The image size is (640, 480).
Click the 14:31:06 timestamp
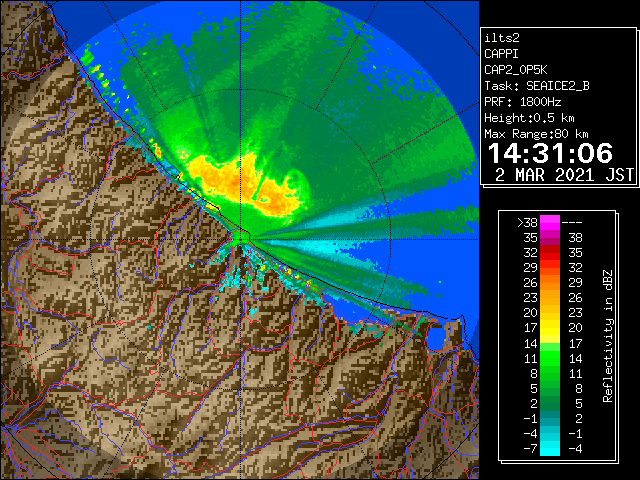coord(550,153)
